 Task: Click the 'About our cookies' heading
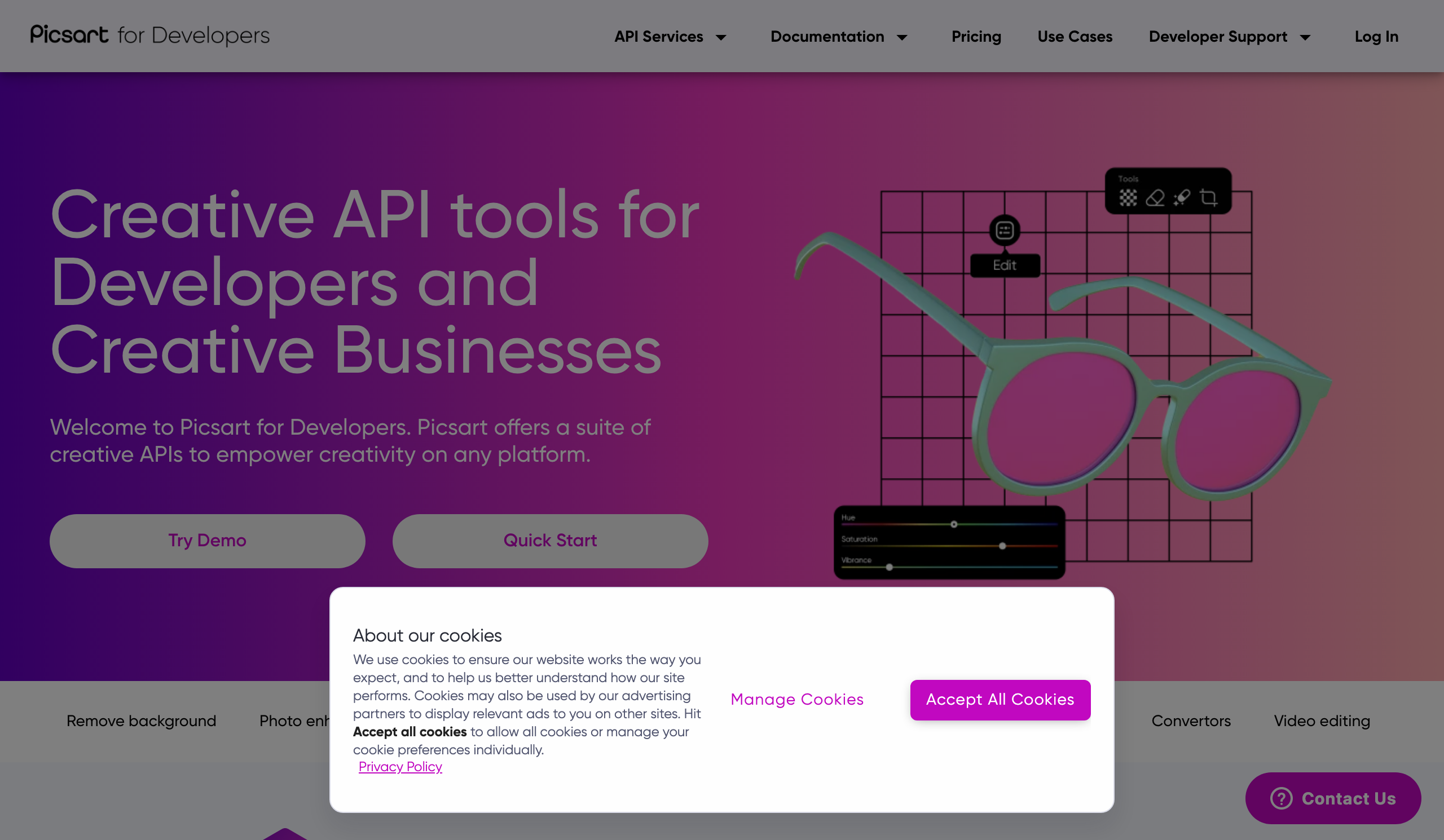(427, 635)
